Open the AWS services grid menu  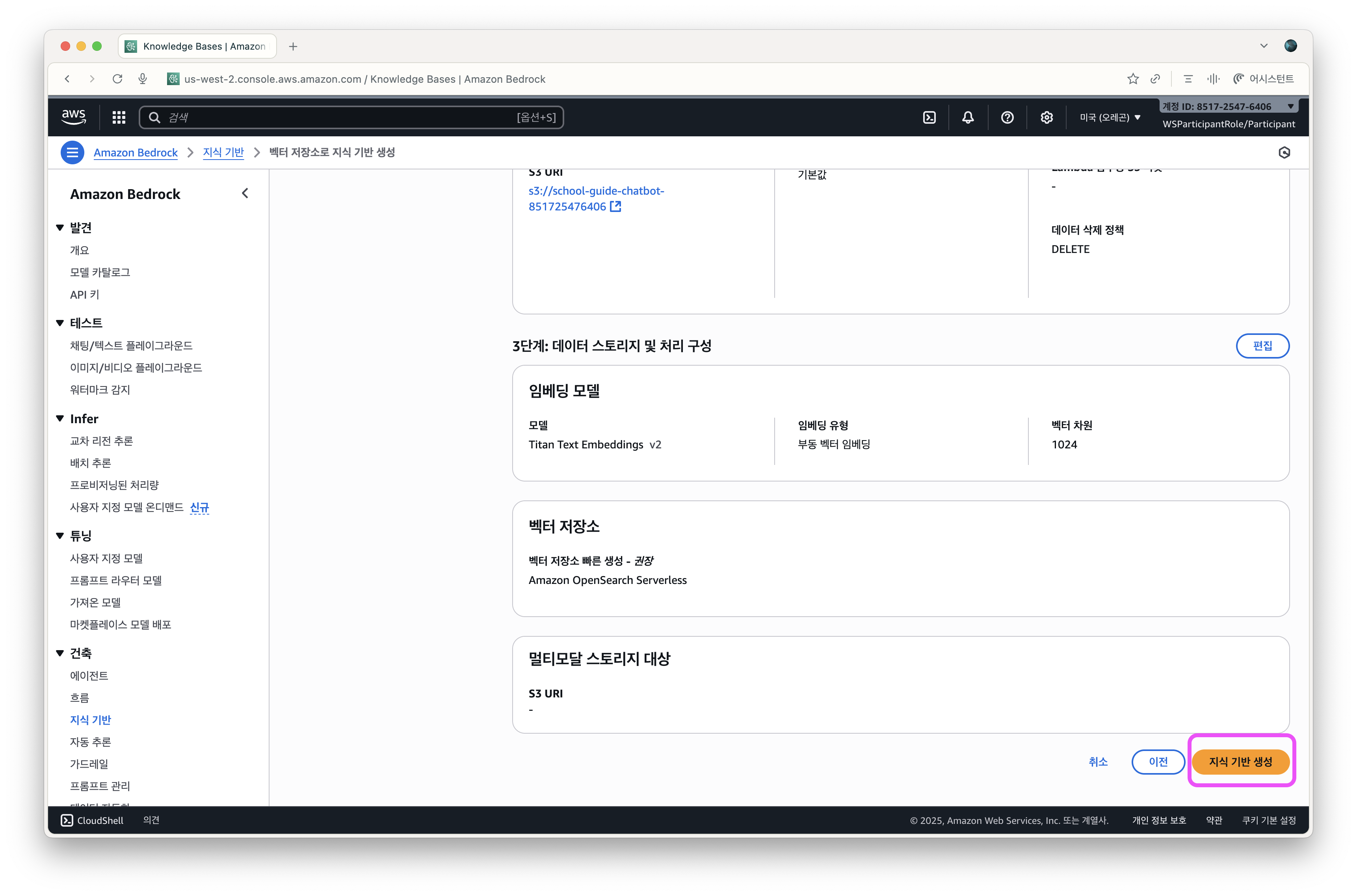click(x=119, y=117)
